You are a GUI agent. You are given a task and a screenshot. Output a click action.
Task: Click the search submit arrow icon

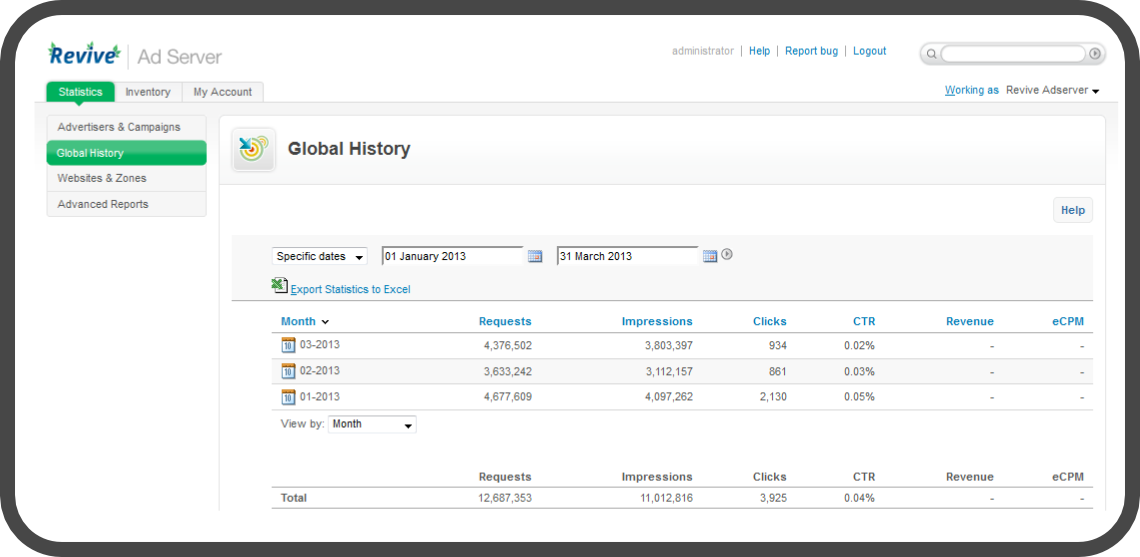click(x=1095, y=54)
